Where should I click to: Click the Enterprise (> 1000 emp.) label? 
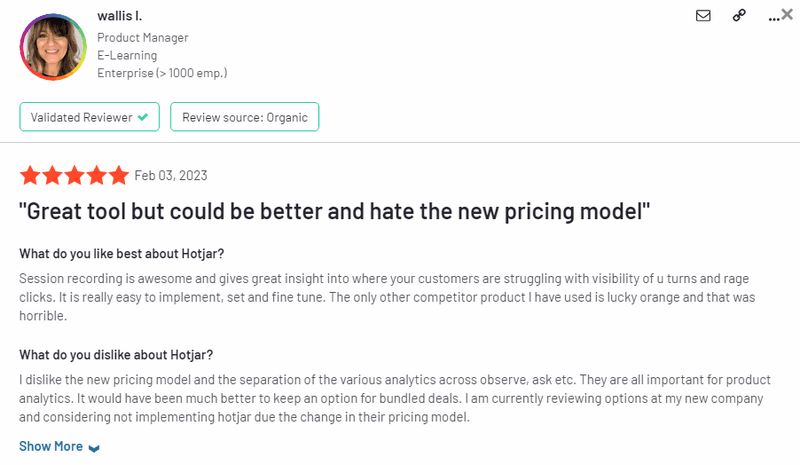pos(162,73)
